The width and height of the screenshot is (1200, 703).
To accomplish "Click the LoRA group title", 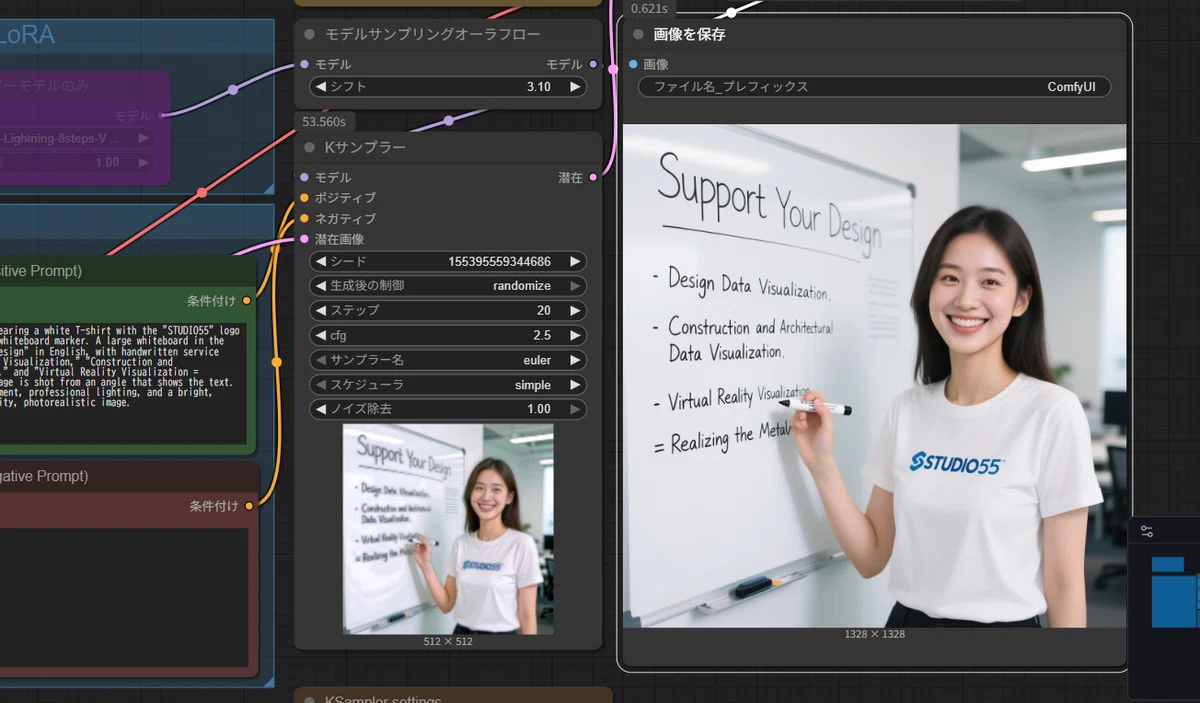I will tap(27, 35).
